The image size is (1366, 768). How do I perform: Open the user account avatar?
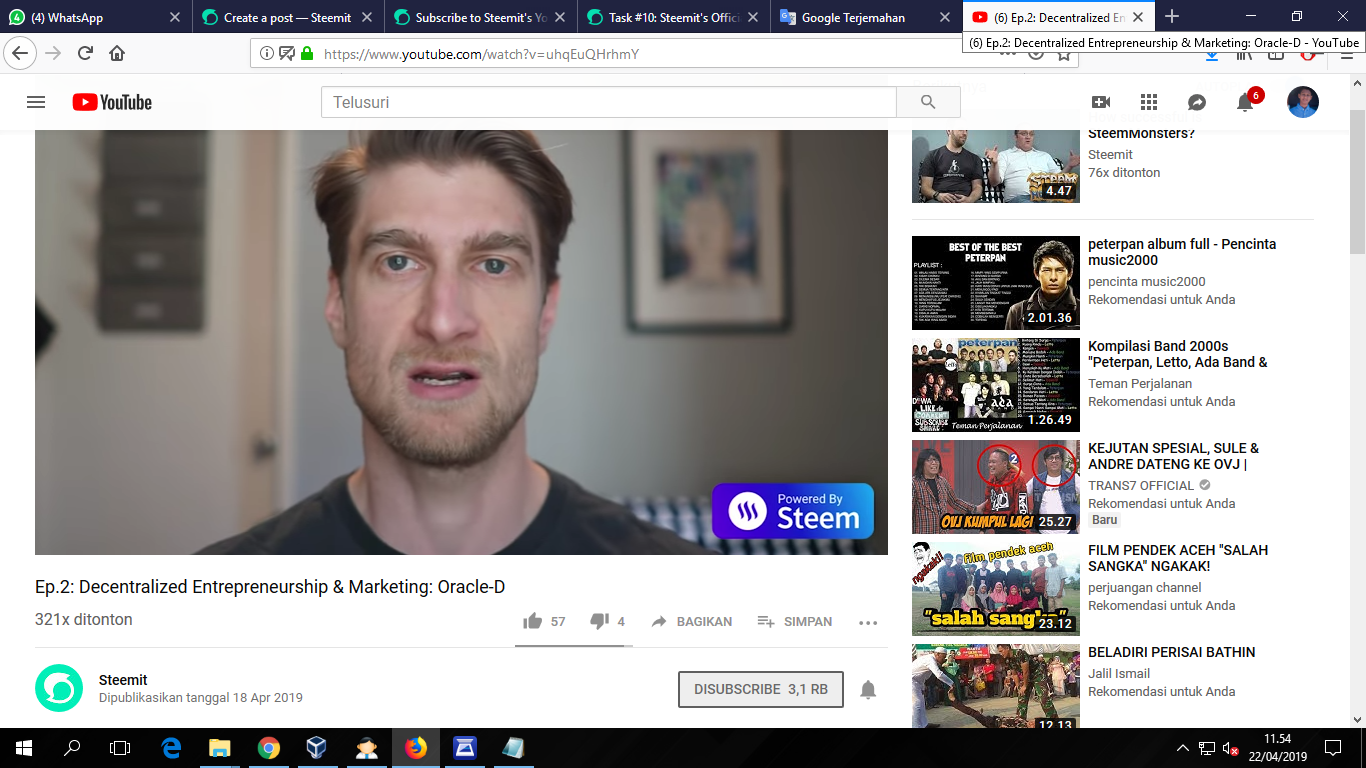(1303, 102)
